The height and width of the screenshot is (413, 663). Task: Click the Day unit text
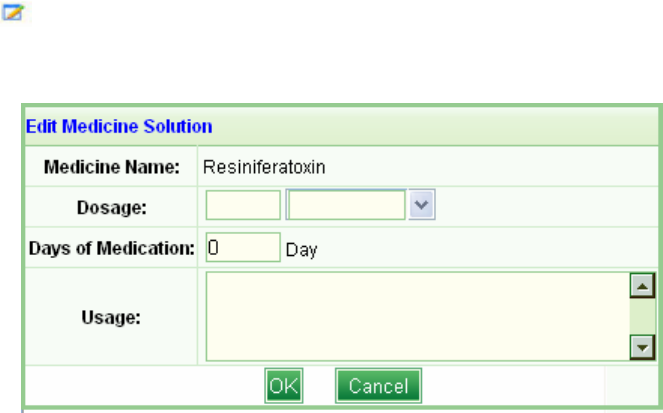pos(301,250)
